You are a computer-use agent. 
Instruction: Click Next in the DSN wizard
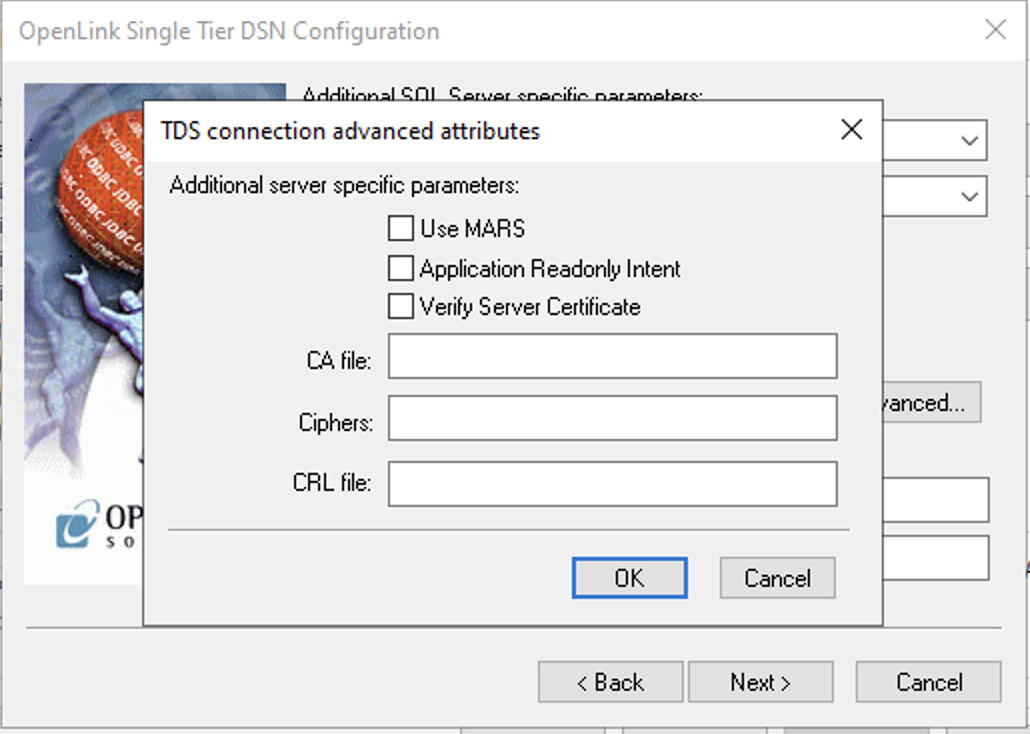click(761, 681)
